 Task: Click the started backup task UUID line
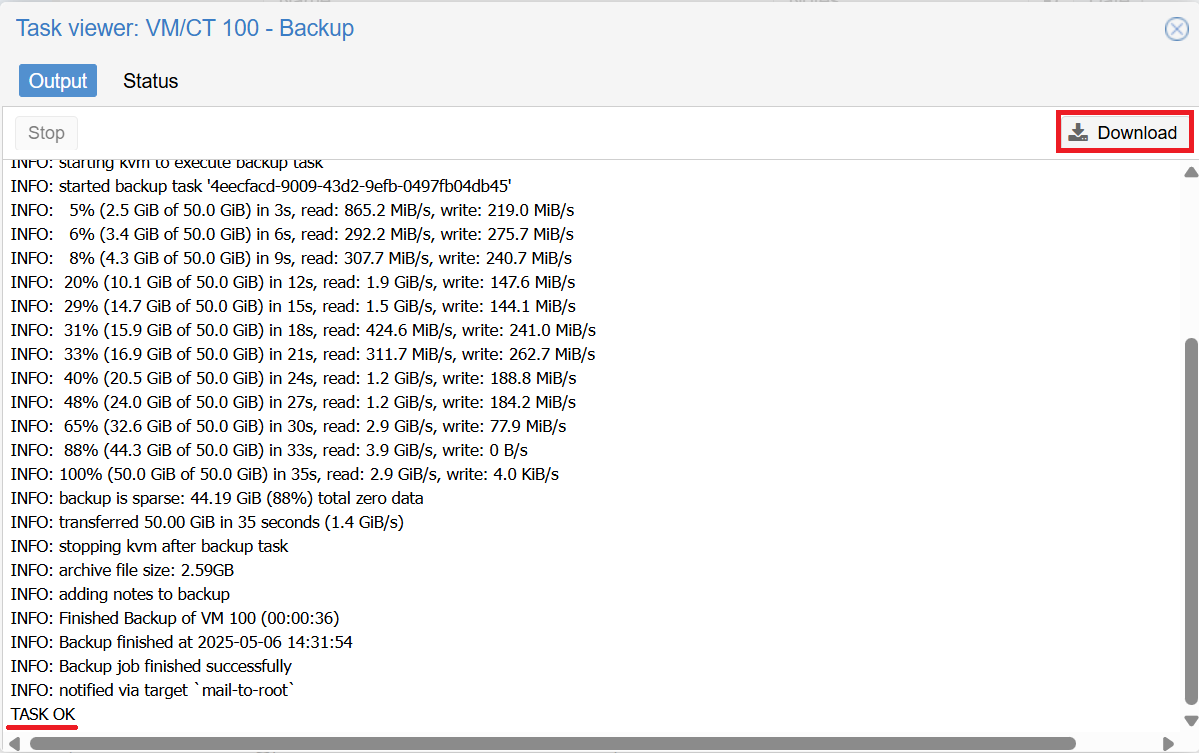pyautogui.click(x=261, y=186)
